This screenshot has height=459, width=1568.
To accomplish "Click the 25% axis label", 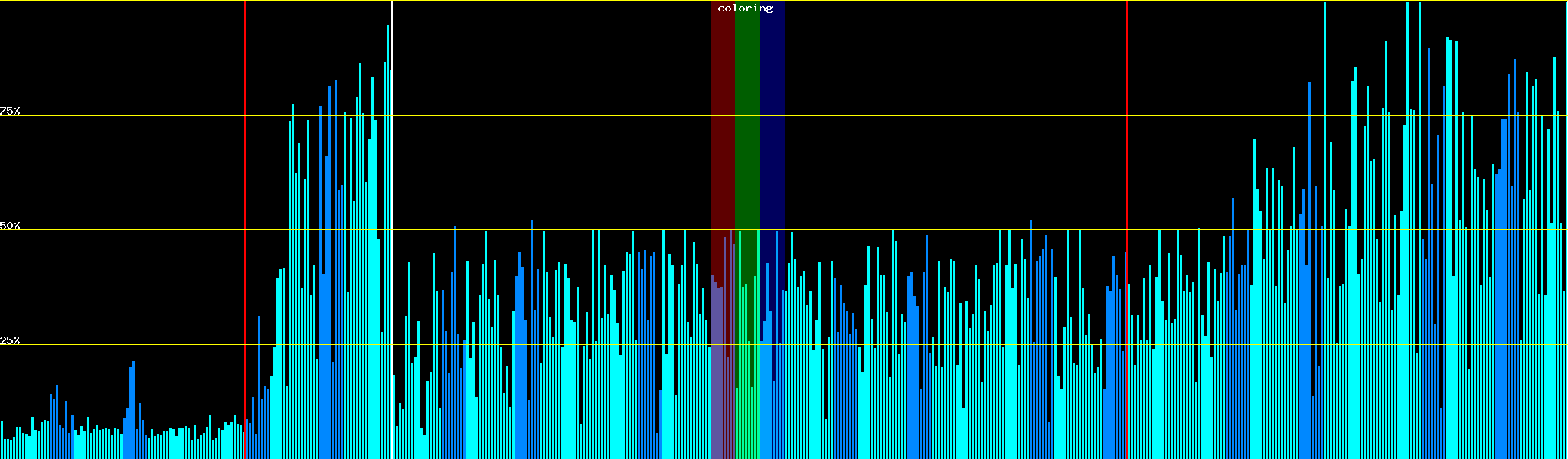I will [x=10, y=340].
